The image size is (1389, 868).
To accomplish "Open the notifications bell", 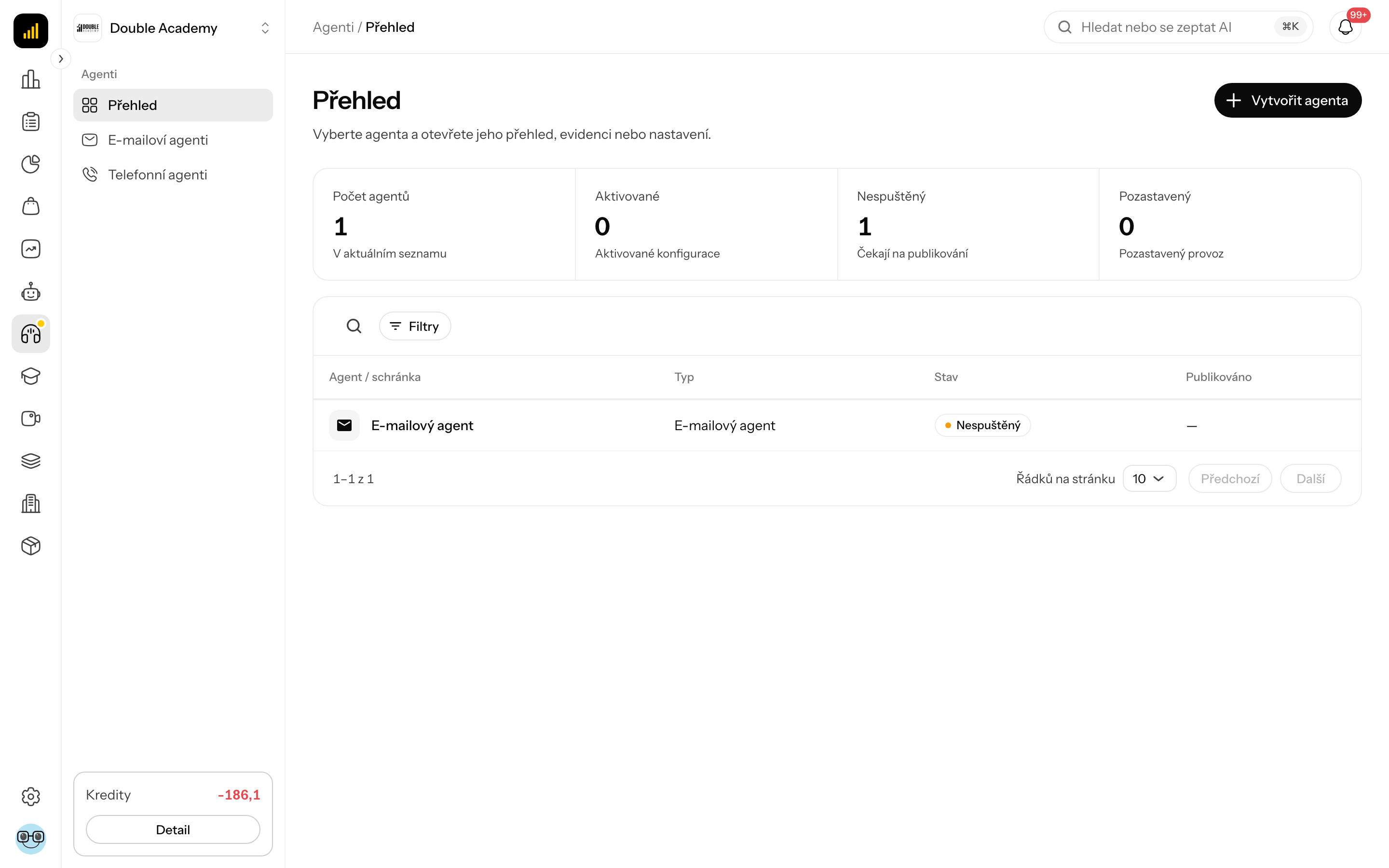I will coord(1346,27).
